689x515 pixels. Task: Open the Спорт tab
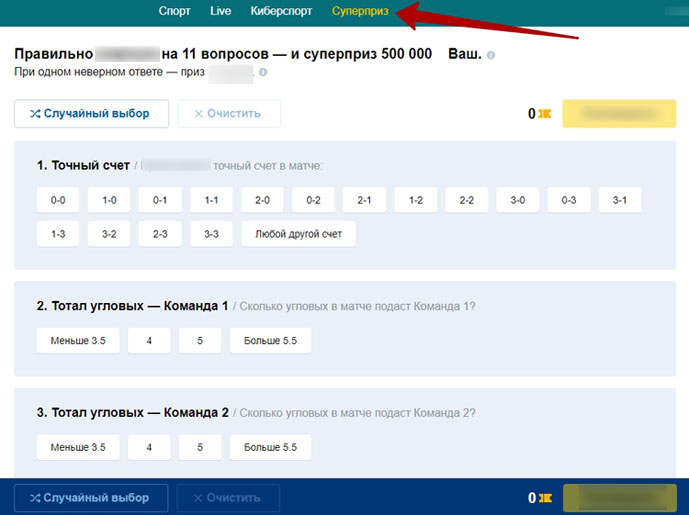click(174, 11)
